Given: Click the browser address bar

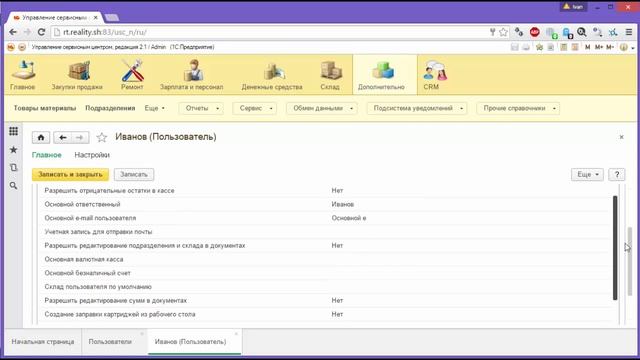Looking at the screenshot, I should [x=269, y=32].
